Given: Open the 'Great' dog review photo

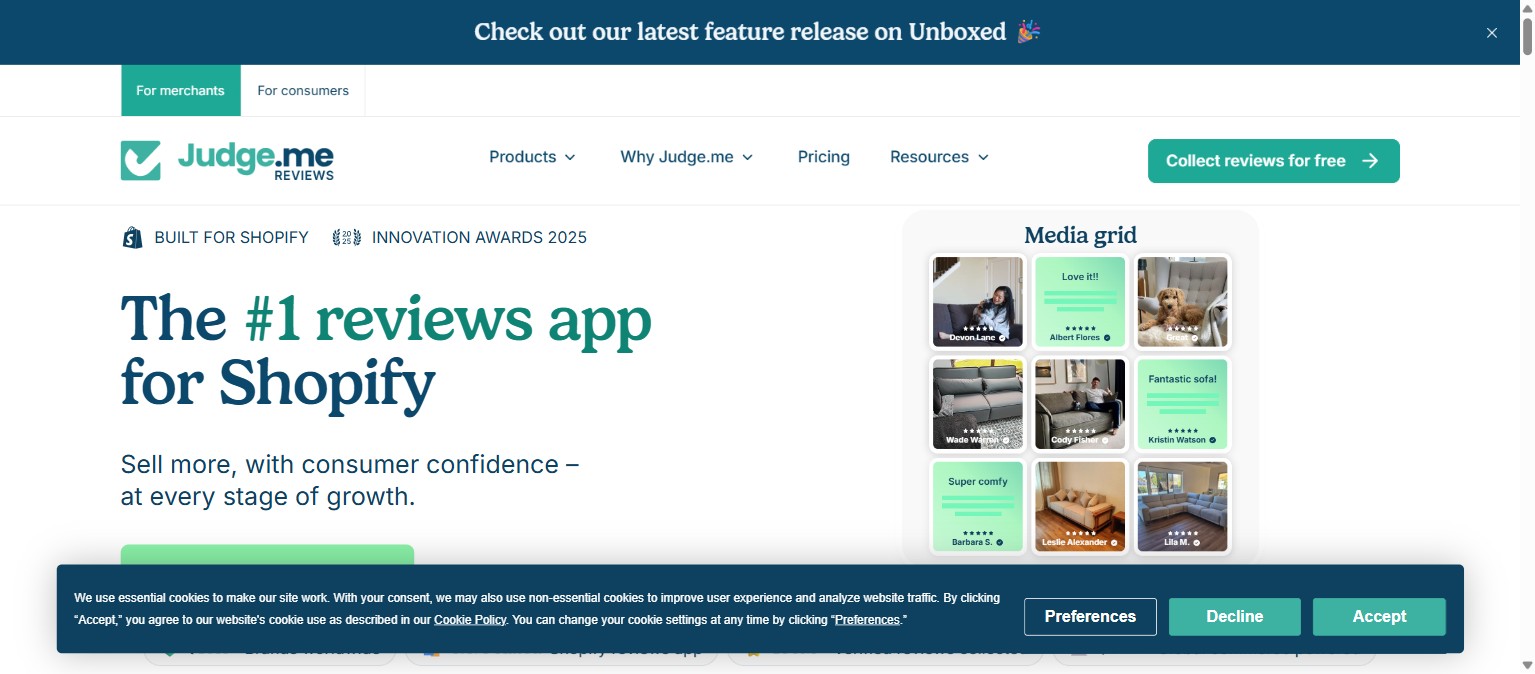Looking at the screenshot, I should (x=1182, y=302).
